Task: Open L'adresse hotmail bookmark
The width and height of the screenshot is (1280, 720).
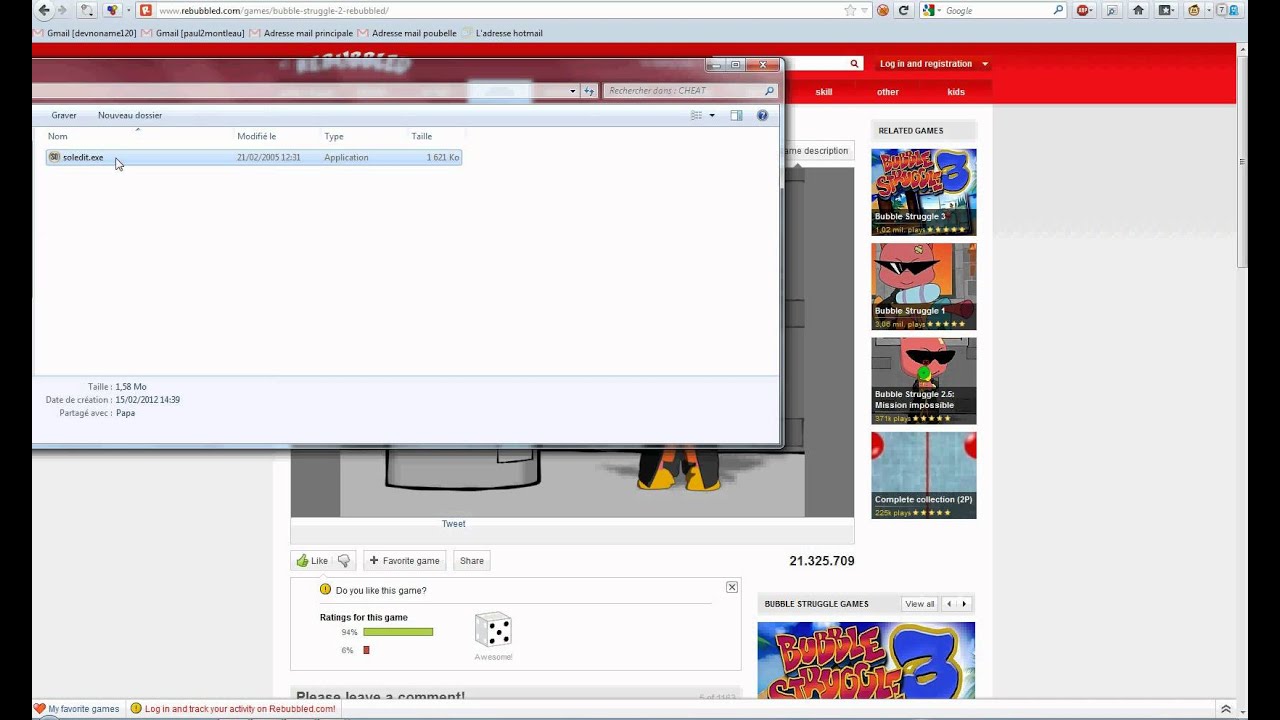Action: pos(502,33)
